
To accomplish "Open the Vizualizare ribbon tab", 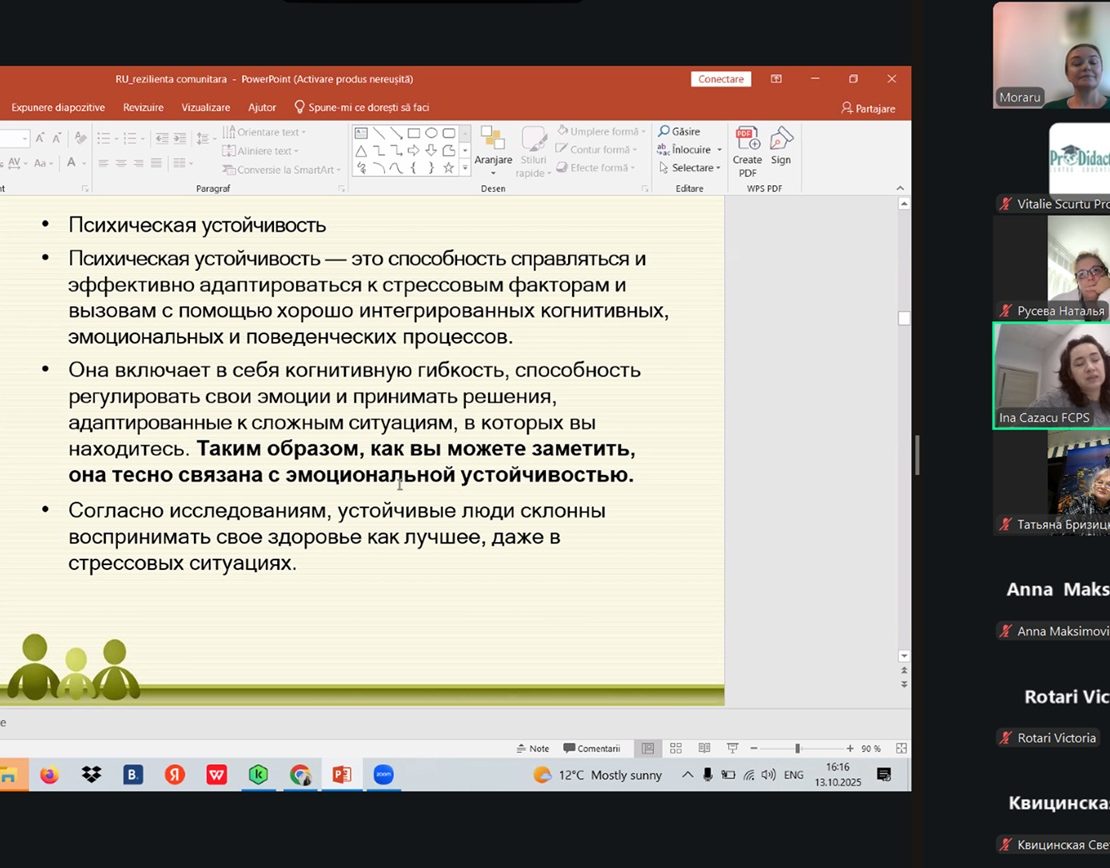I will pyautogui.click(x=205, y=108).
